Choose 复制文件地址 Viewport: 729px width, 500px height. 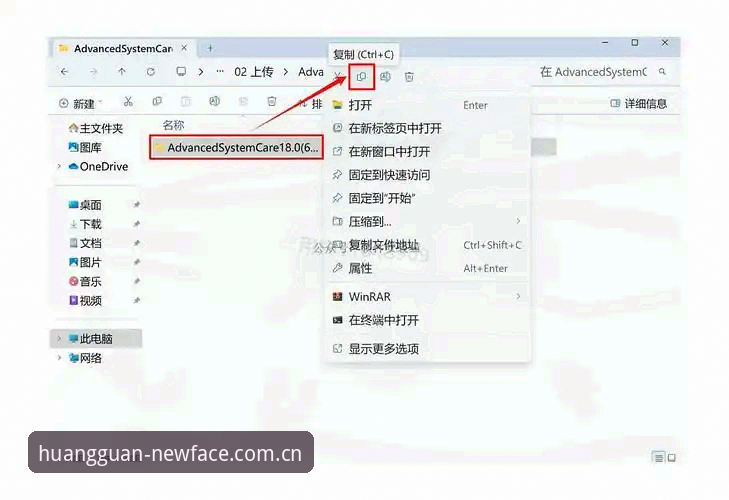point(427,245)
